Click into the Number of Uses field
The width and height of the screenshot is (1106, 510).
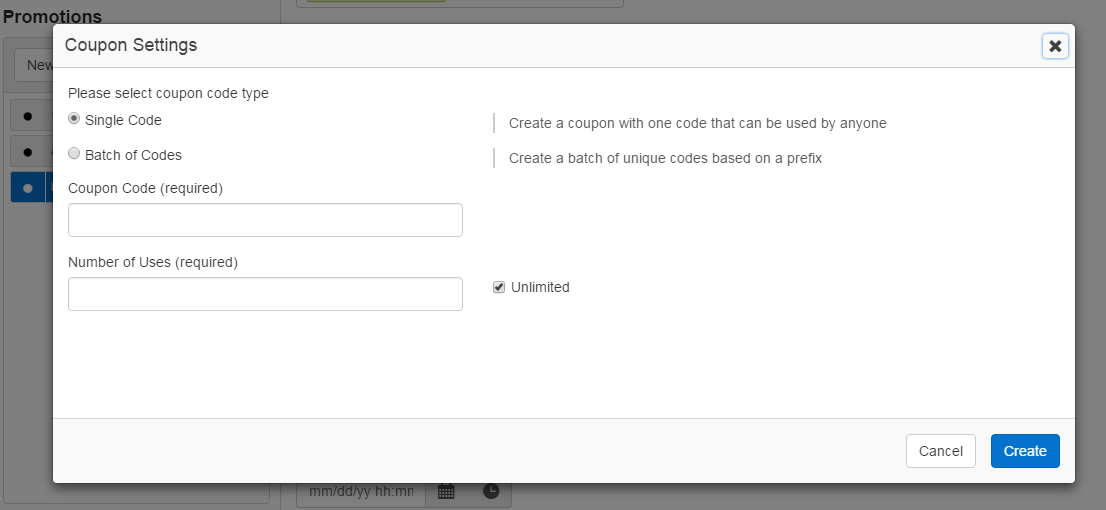click(265, 294)
